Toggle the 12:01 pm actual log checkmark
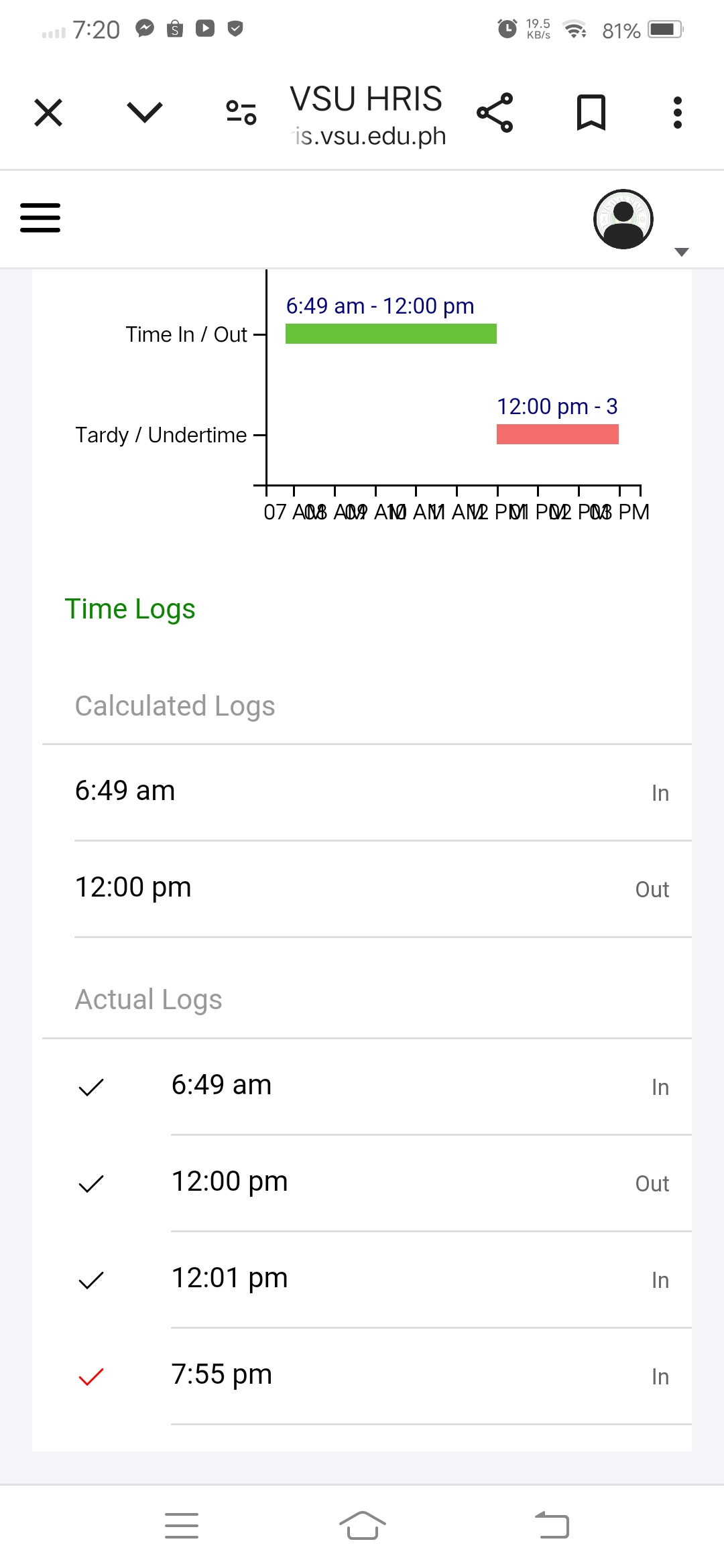Image resolution: width=724 pixels, height=1568 pixels. click(91, 1280)
